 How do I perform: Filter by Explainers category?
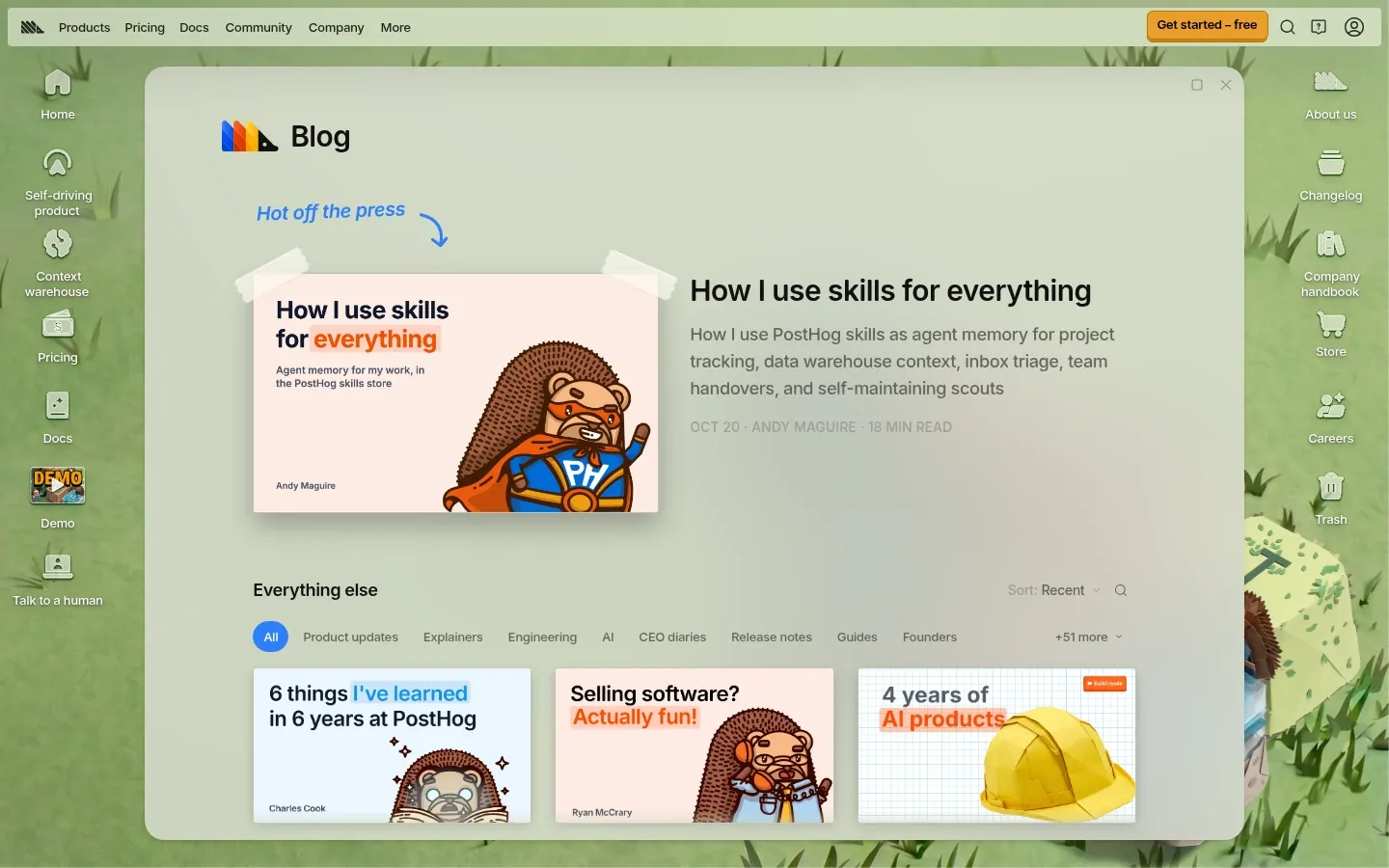click(x=452, y=637)
